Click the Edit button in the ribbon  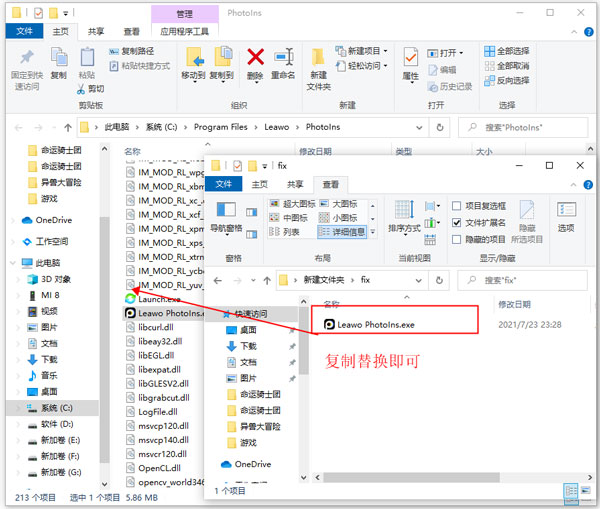click(x=442, y=70)
